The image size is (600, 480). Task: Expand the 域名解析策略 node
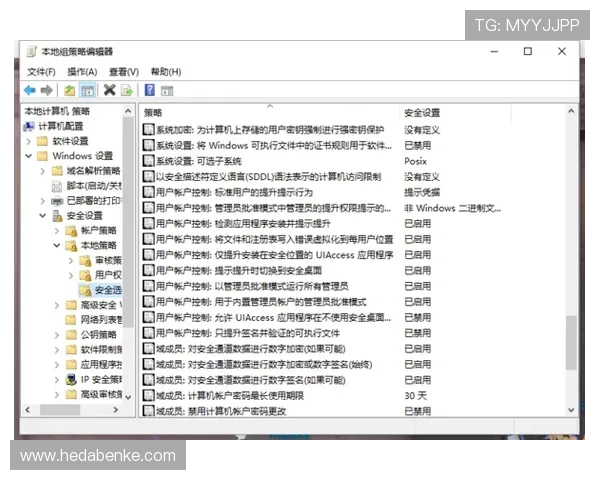(43, 171)
